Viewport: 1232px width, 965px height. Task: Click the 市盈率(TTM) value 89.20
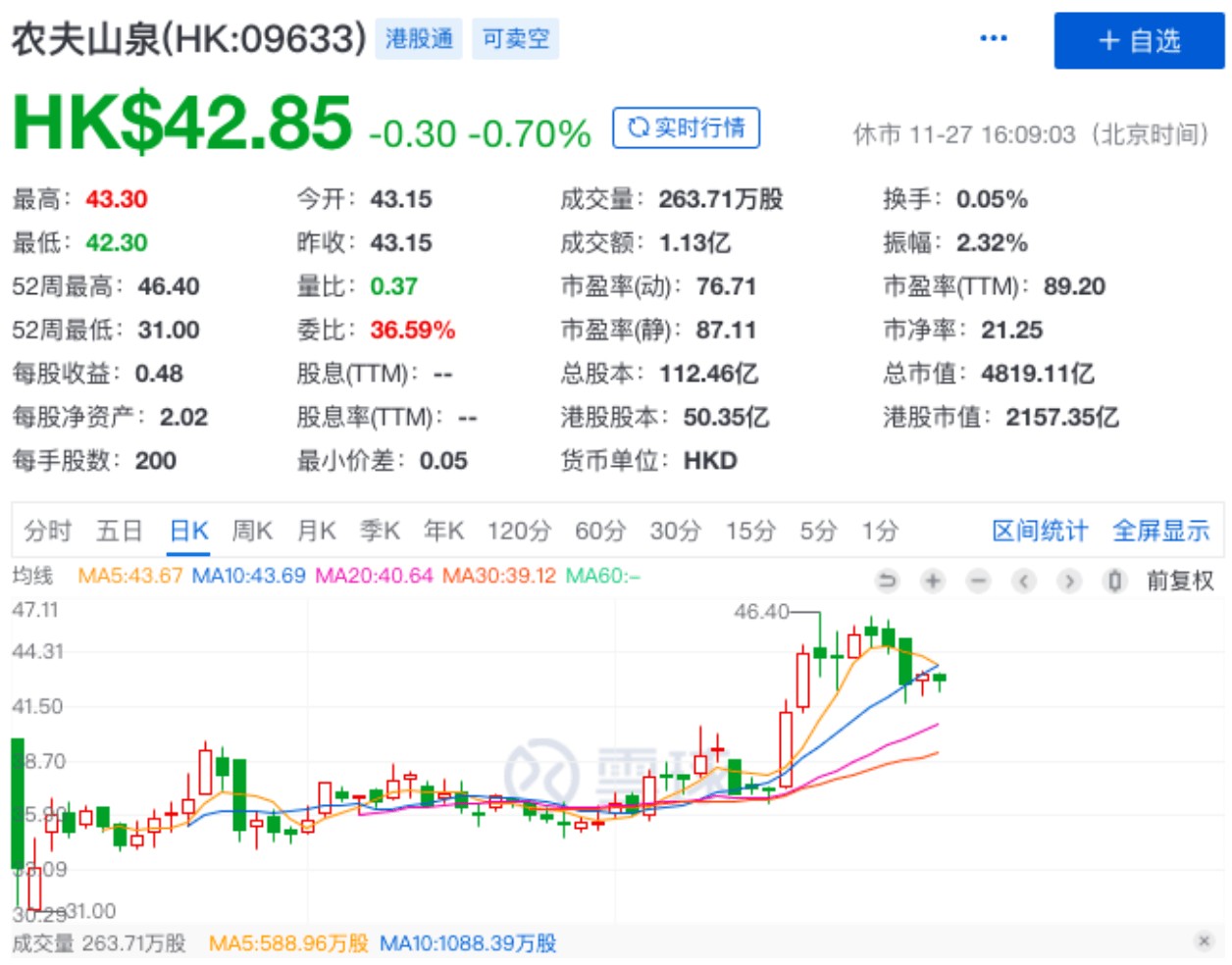point(1074,286)
